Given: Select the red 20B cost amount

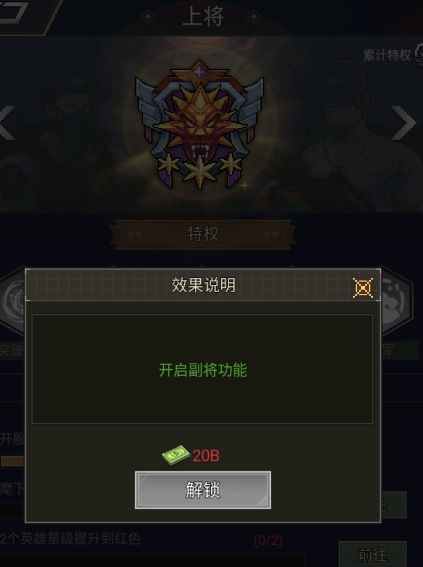Looking at the screenshot, I should click(206, 456).
